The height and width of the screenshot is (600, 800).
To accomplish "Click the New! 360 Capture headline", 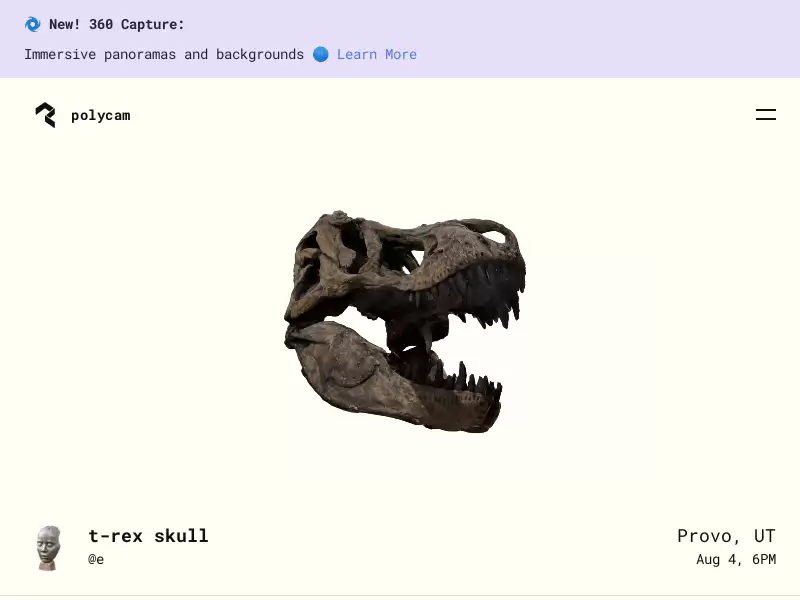I will click(x=116, y=24).
